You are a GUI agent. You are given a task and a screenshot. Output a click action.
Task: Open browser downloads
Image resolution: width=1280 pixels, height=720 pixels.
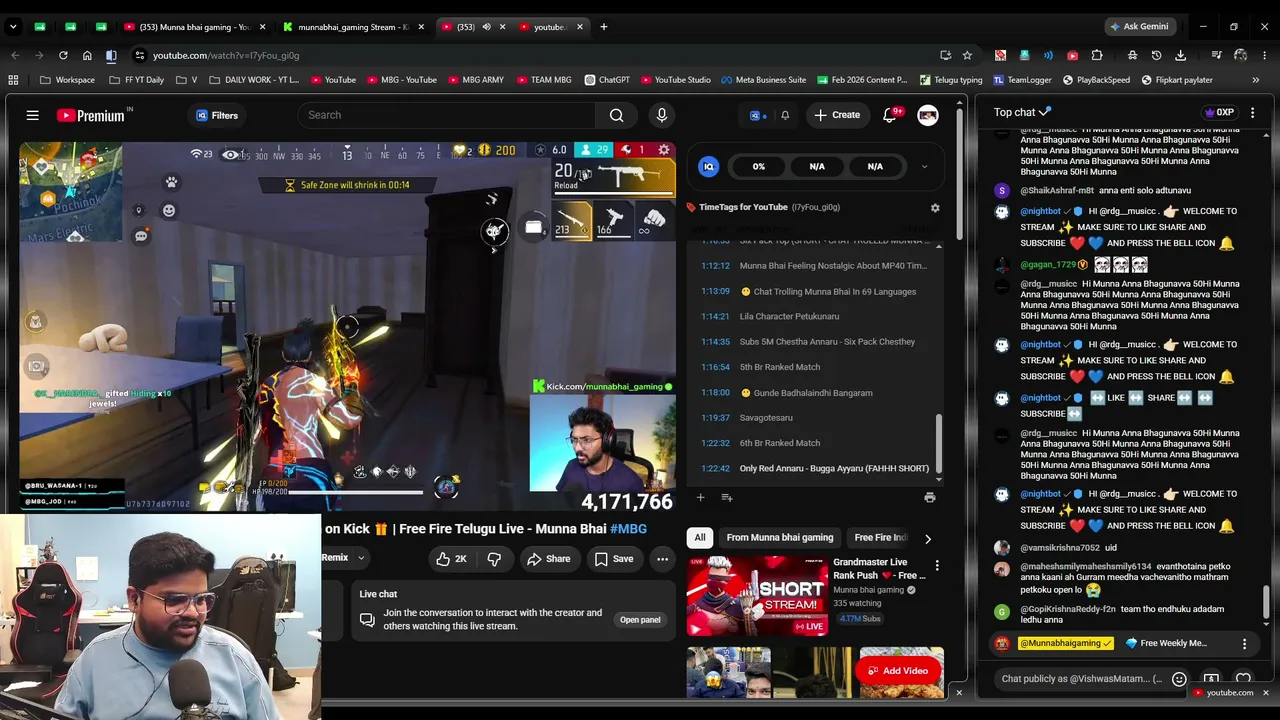click(1181, 55)
